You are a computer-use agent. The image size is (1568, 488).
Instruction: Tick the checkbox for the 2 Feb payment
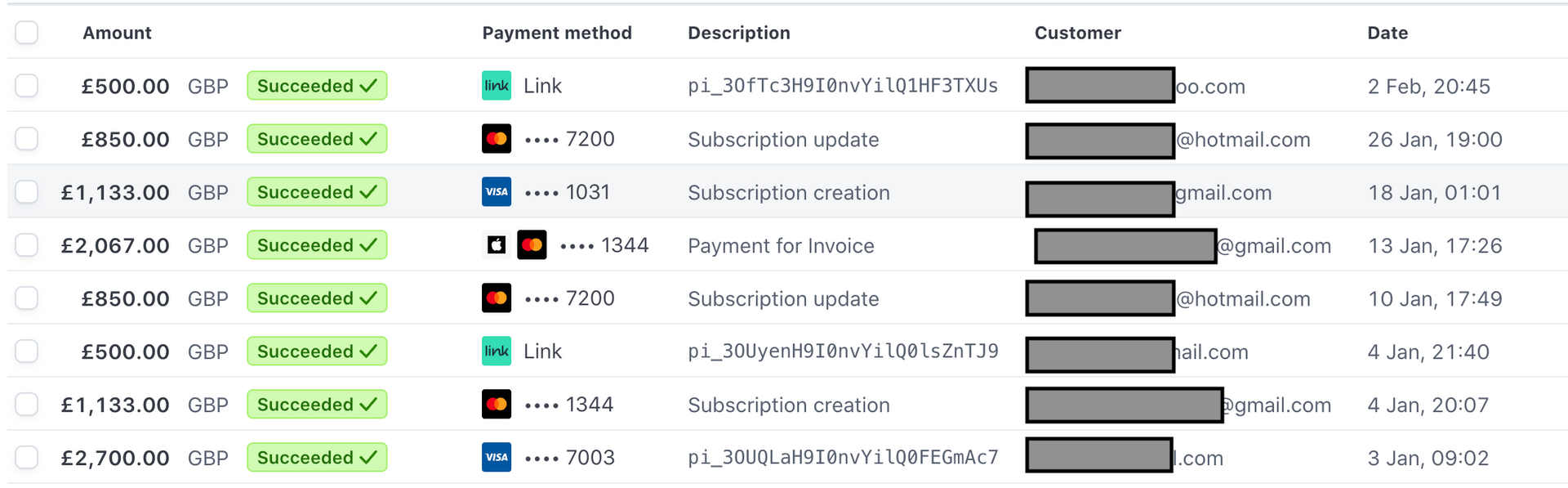click(x=27, y=86)
